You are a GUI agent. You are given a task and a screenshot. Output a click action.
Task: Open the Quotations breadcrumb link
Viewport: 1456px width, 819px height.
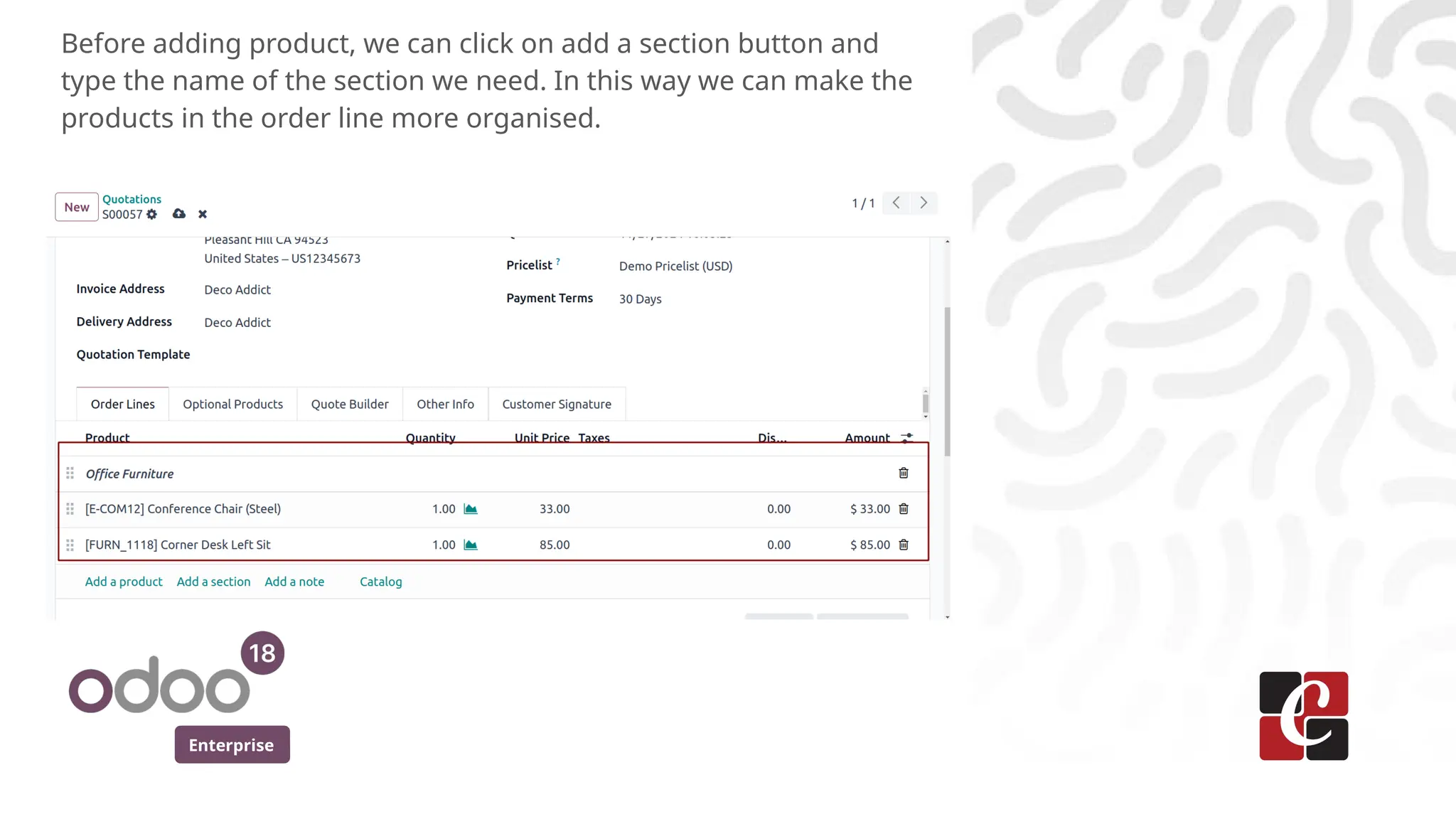coord(132,199)
